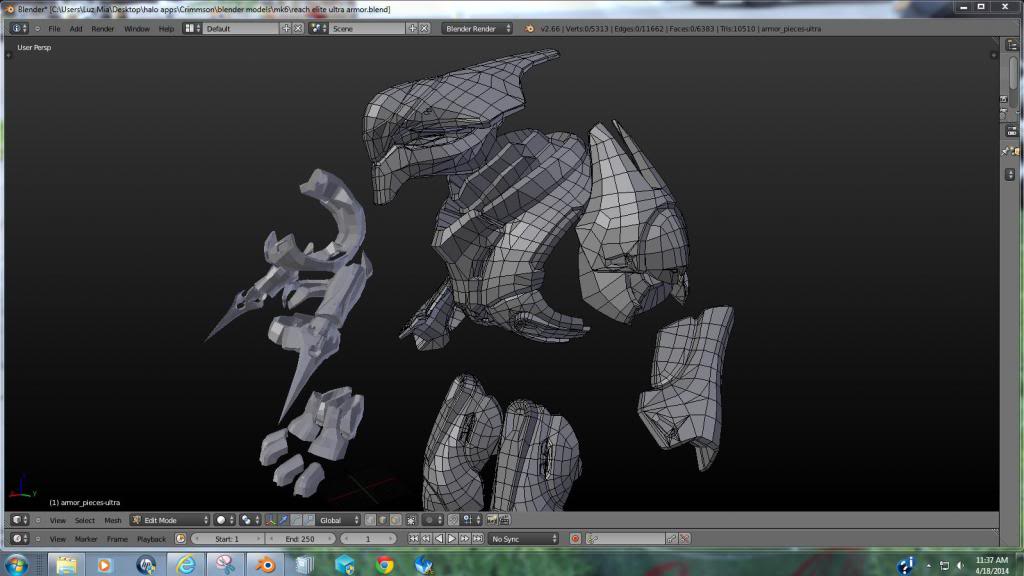Toggle the 3D manipulator widget
The width and height of the screenshot is (1024, 576).
pos(270,520)
